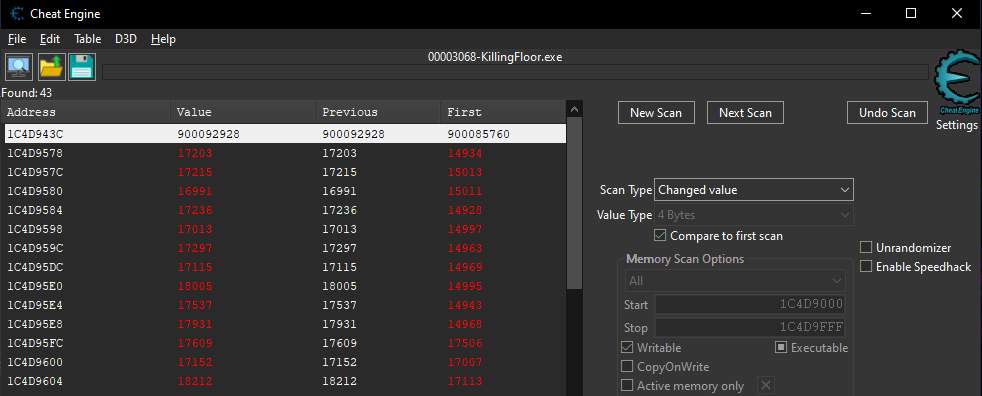Viewport: 982px width, 396px height.
Task: Click the Start address field 1C4D9000
Action: click(750, 305)
